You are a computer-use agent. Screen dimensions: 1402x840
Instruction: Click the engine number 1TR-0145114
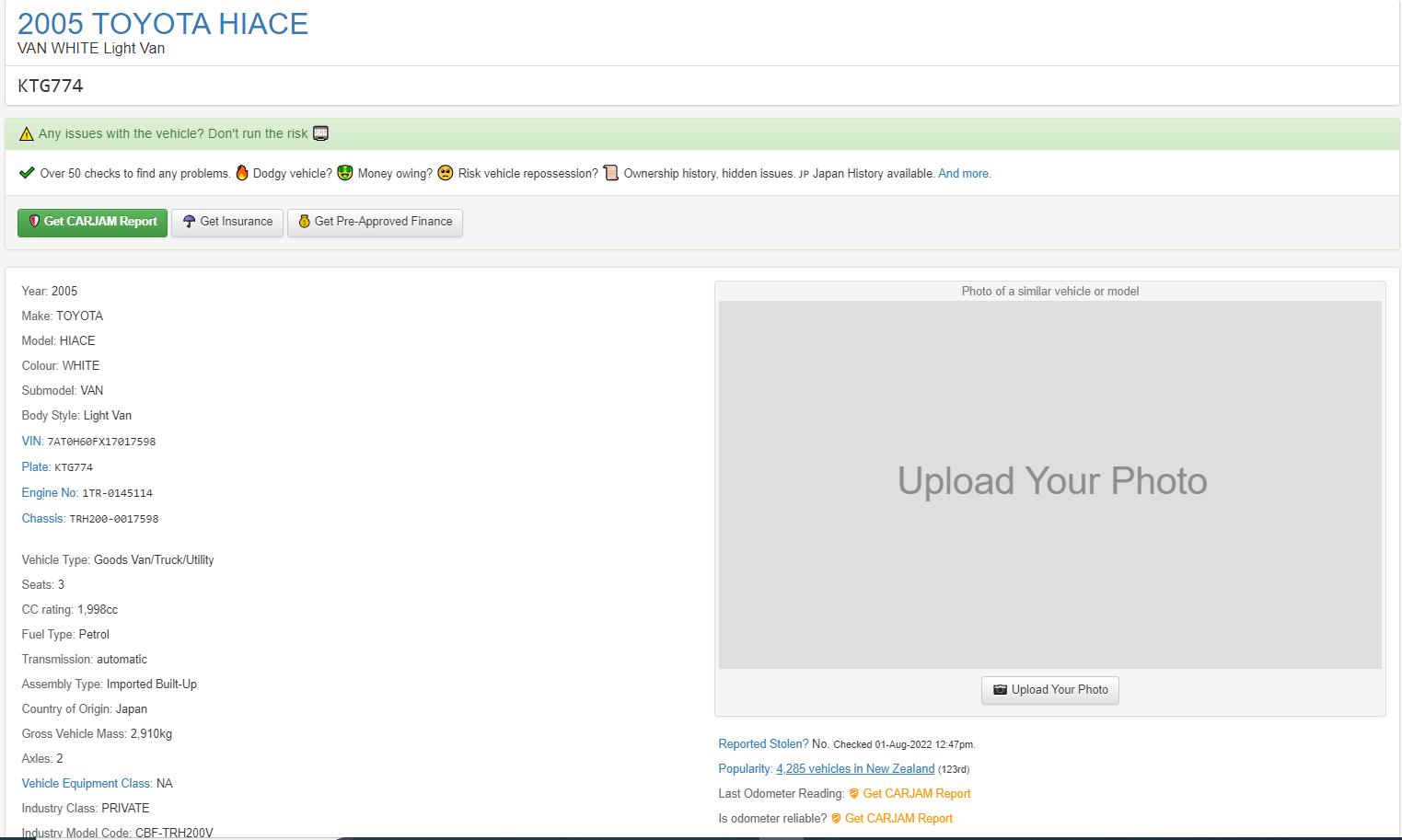[x=117, y=494]
